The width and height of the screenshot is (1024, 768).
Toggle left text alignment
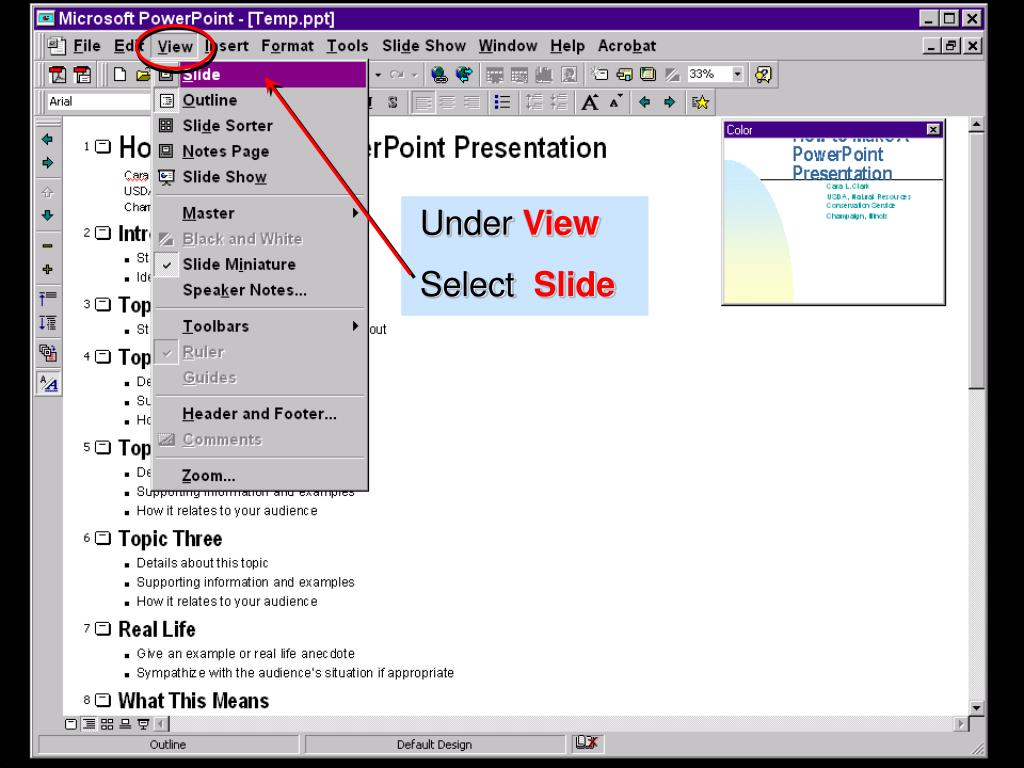[423, 102]
